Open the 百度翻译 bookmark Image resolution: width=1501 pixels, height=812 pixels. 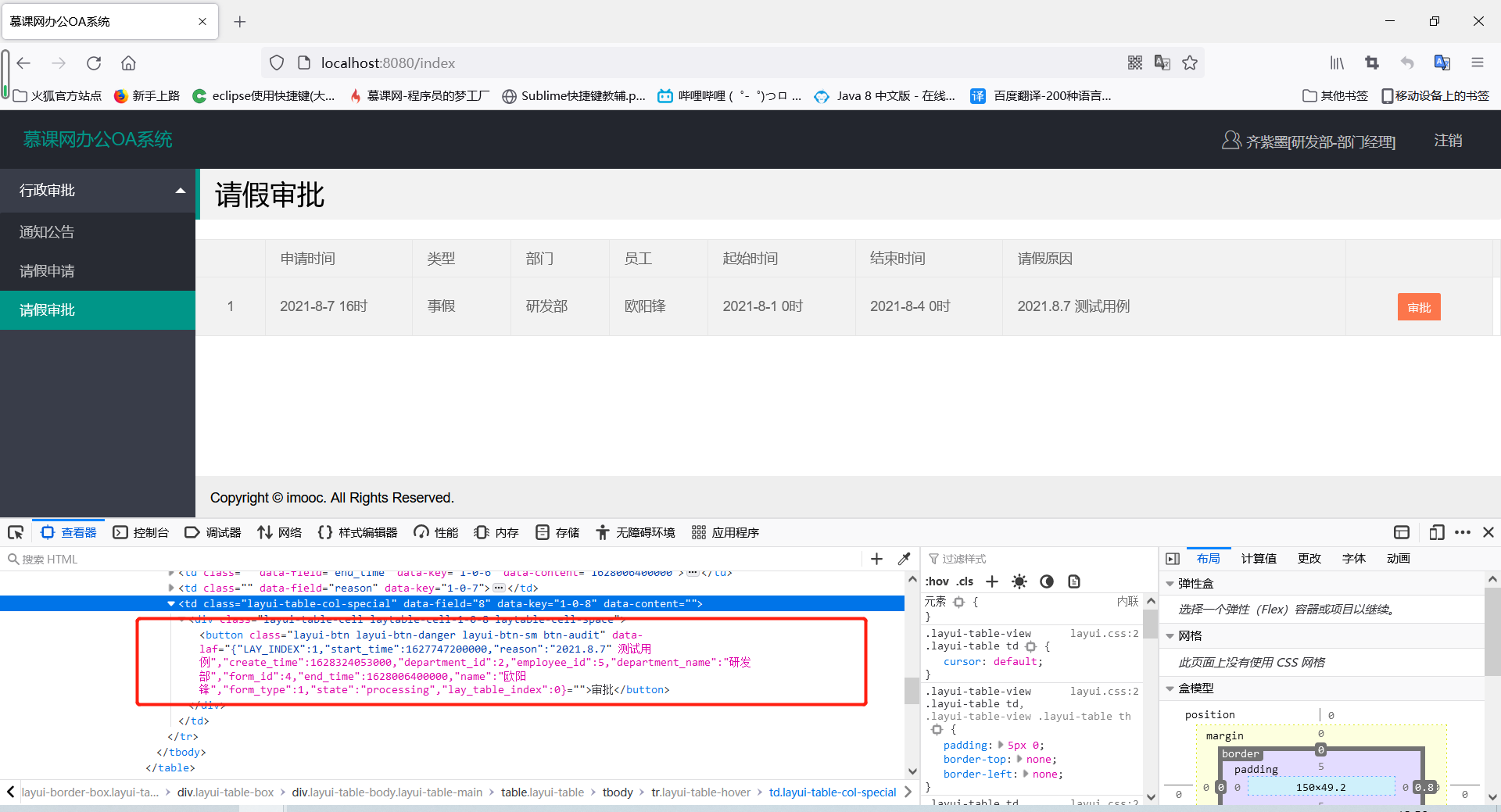tap(1041, 95)
